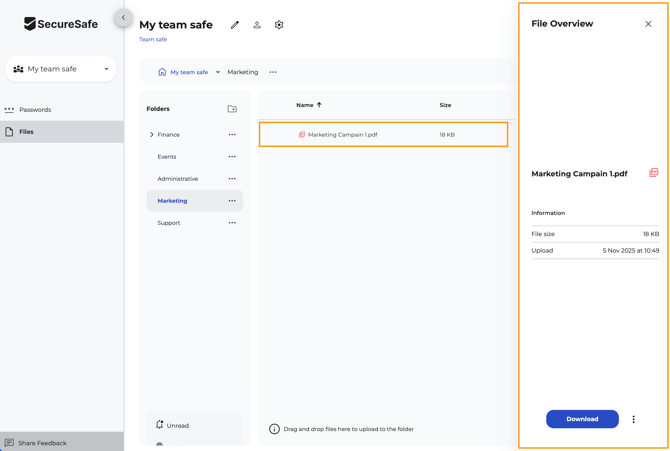Expand the Finance folder chevron
Screen dimensions: 670x451
tap(152, 134)
